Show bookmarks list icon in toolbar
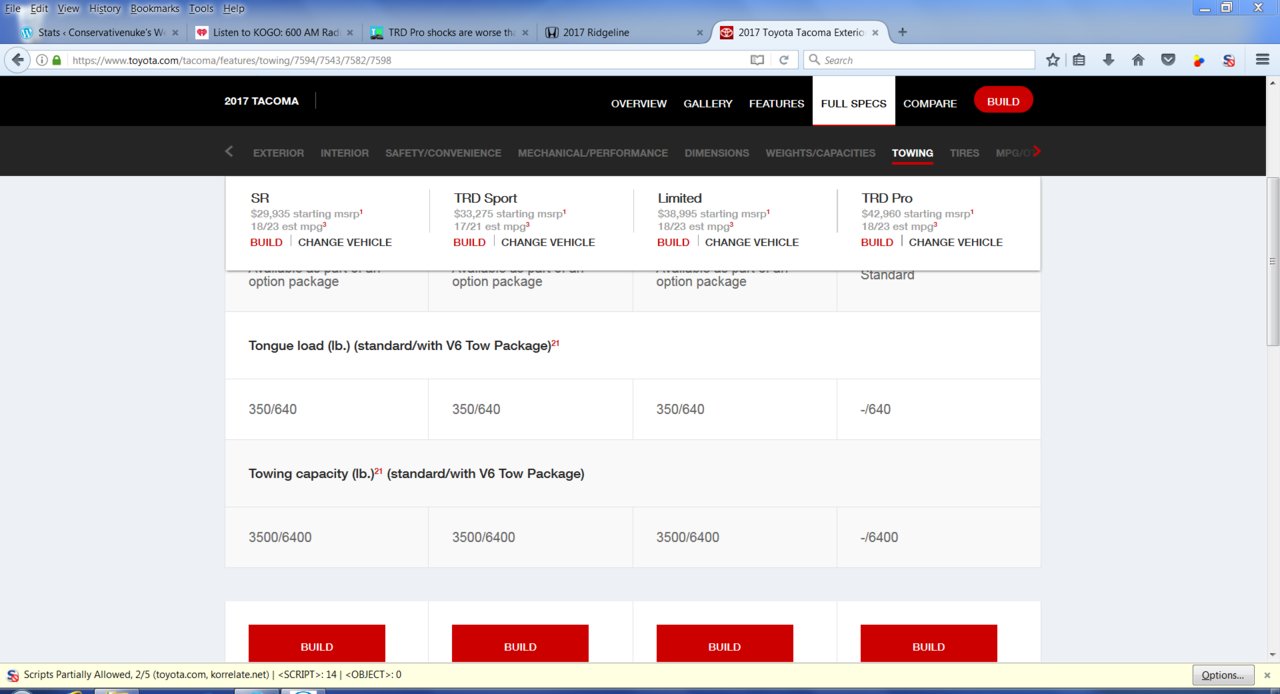Image resolution: width=1280 pixels, height=694 pixels. (x=1079, y=60)
